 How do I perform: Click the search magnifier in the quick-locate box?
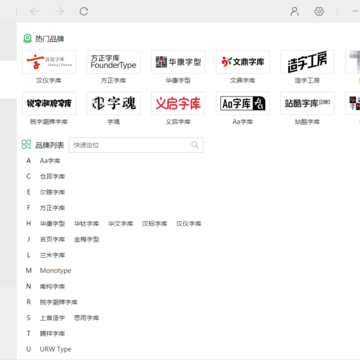point(195,145)
